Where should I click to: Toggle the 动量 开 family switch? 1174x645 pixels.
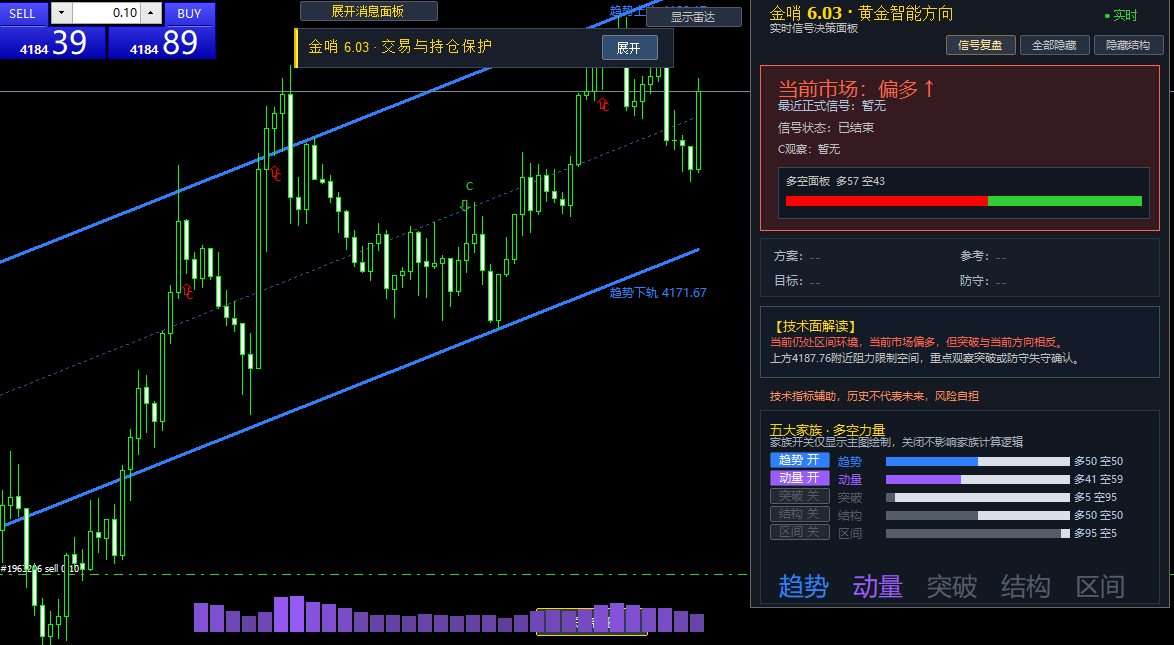(x=800, y=478)
